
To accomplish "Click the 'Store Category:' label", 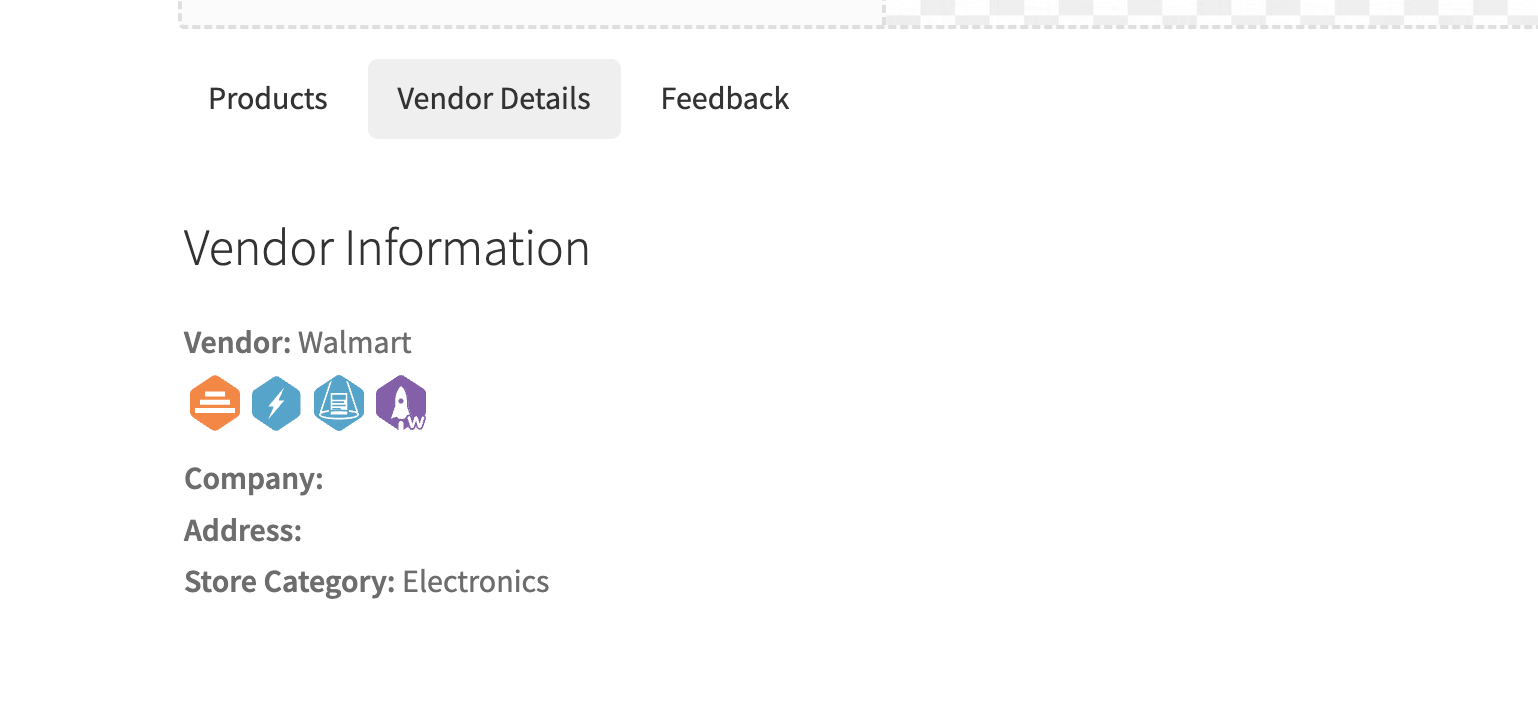I will [290, 581].
